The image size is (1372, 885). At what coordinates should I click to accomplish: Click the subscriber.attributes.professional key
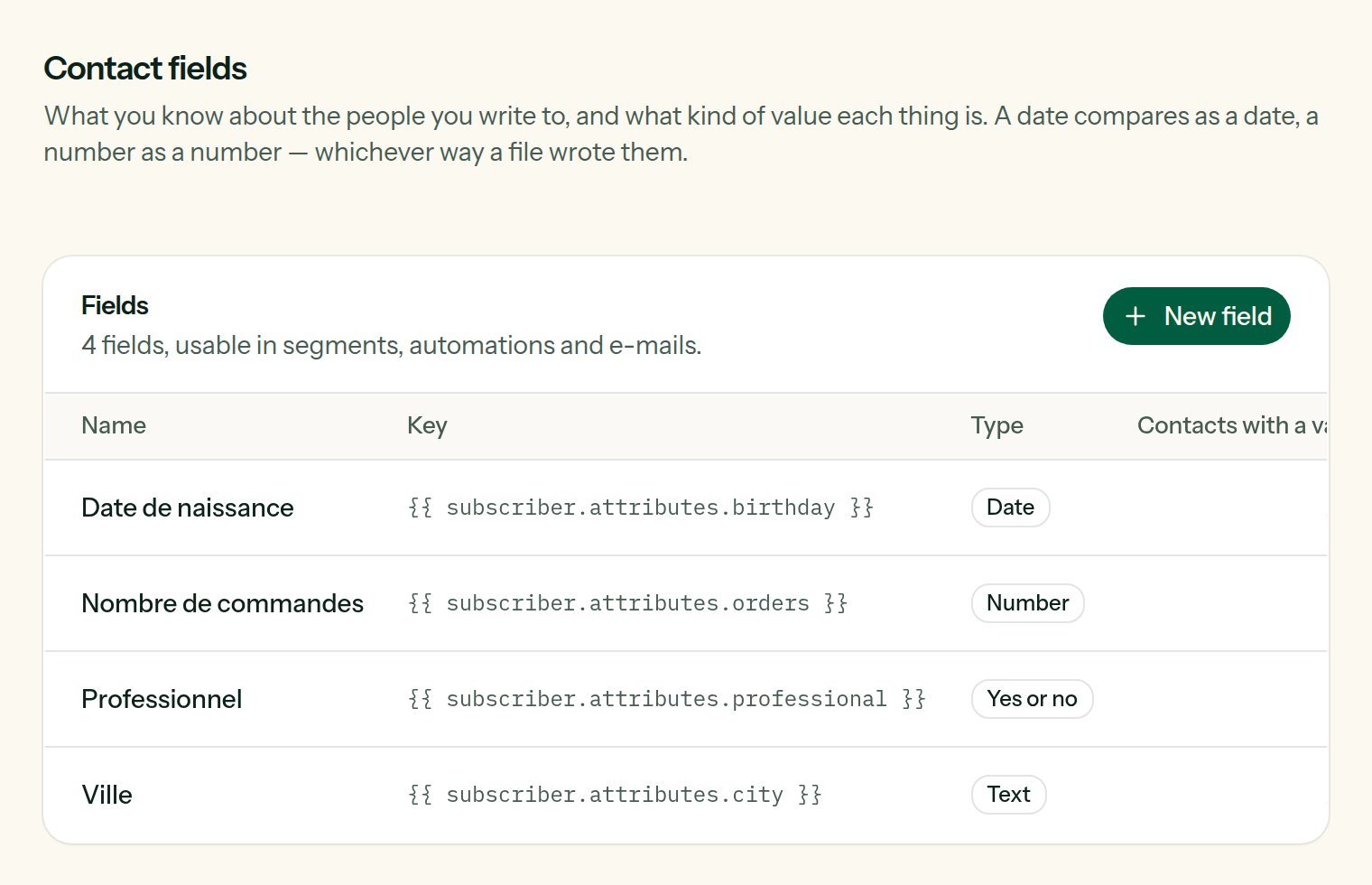pos(666,699)
